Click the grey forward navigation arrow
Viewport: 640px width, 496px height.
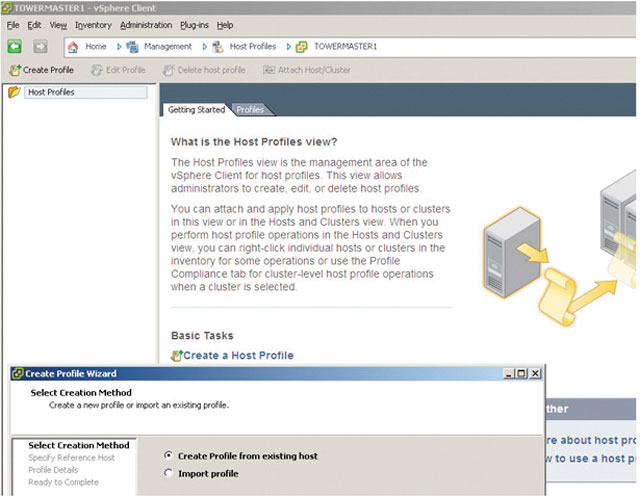tap(40, 47)
